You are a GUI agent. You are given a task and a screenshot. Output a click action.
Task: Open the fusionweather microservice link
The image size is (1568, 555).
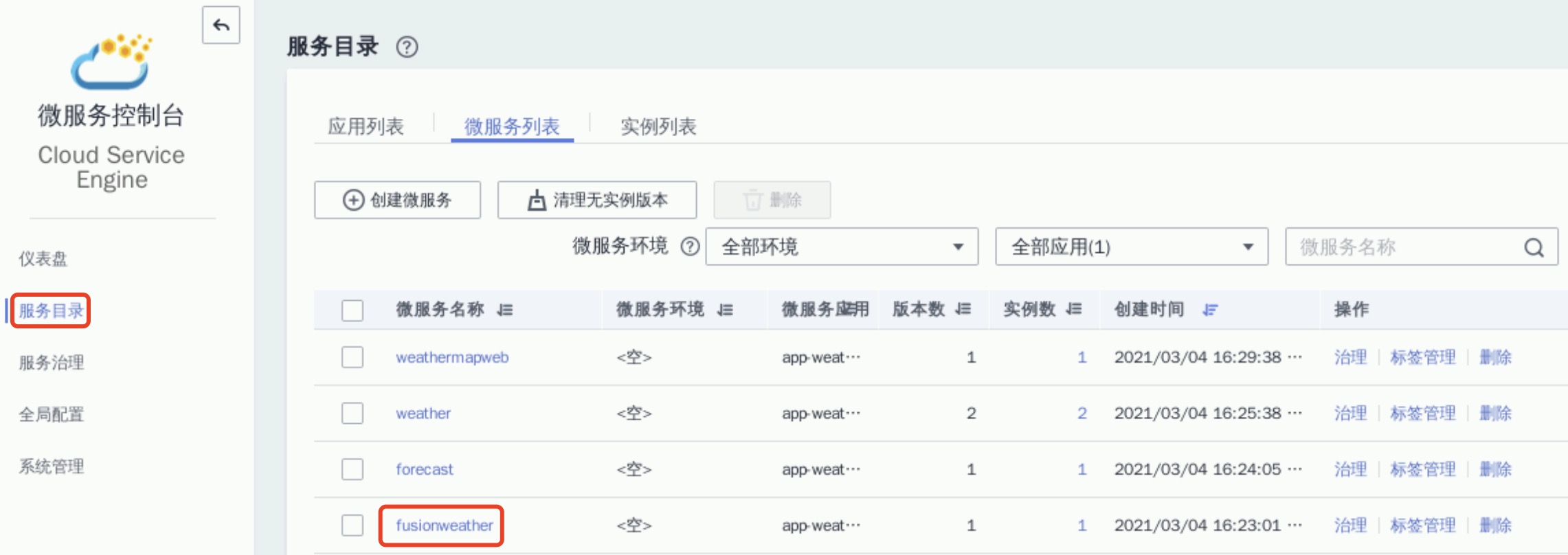pos(444,525)
